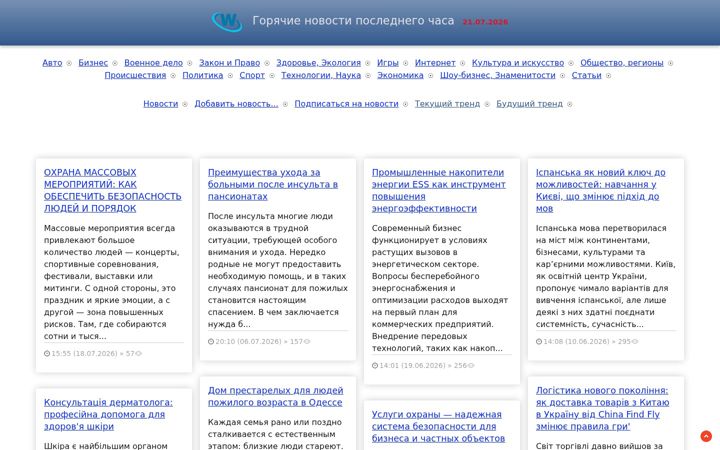Open Закон и Право category
This screenshot has height=450, width=720.
point(230,63)
